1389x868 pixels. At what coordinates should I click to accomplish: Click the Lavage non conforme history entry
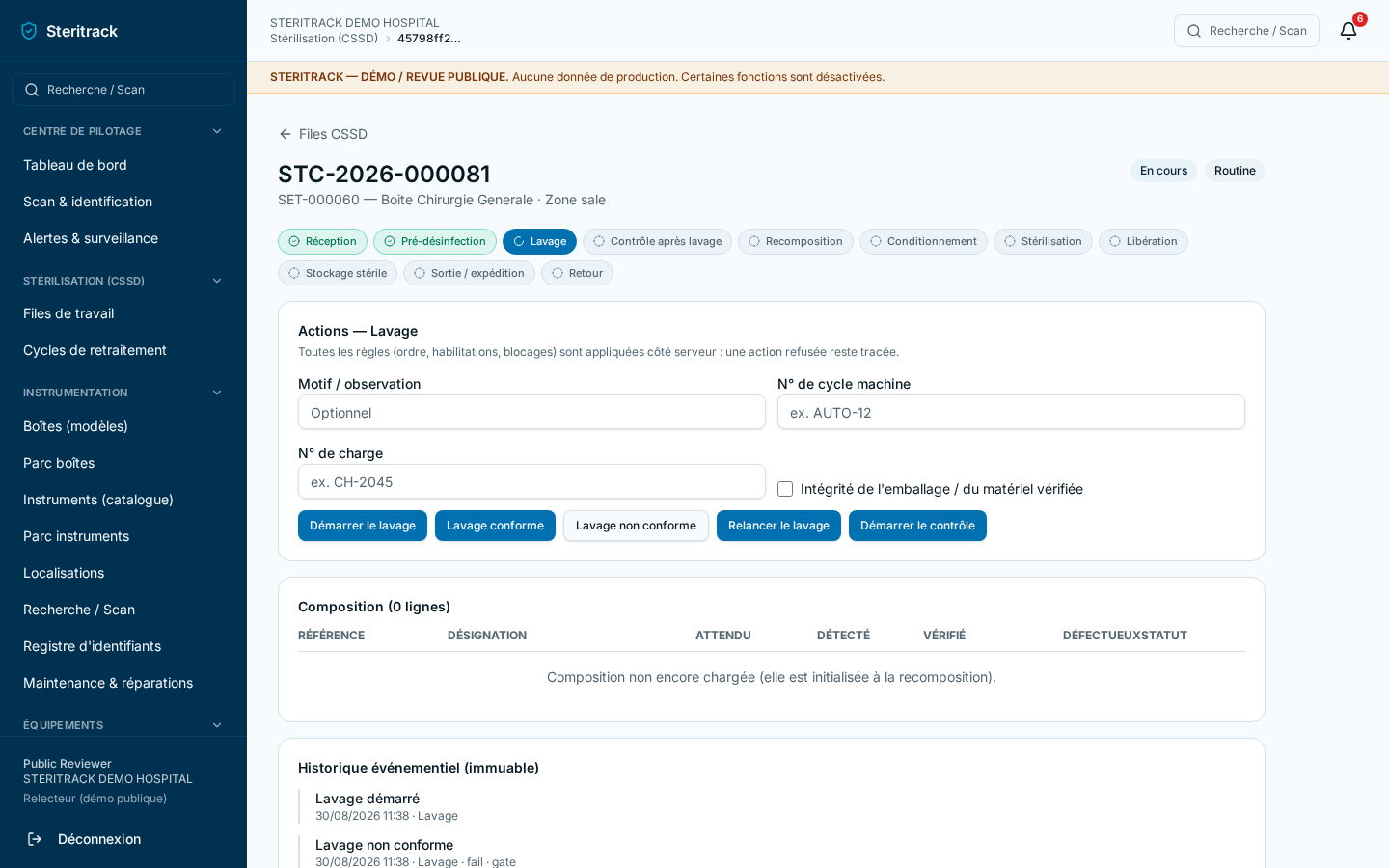(384, 845)
